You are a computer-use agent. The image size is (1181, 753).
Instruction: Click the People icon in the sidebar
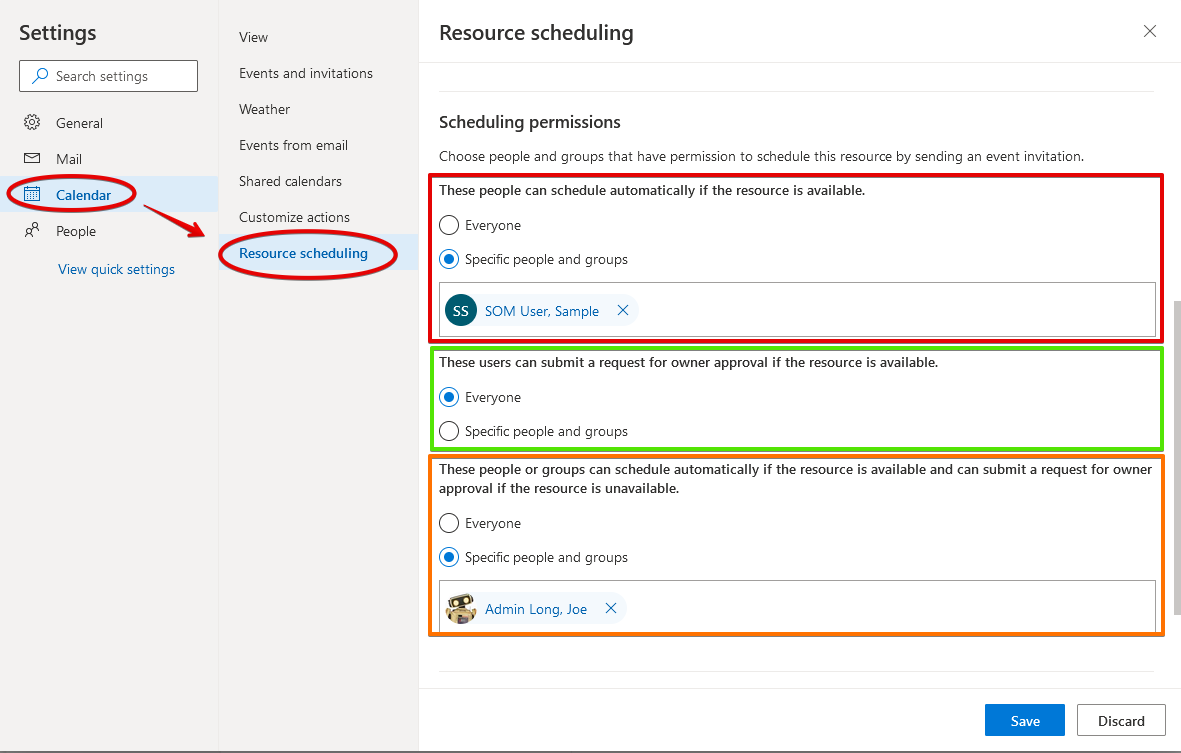[32, 231]
